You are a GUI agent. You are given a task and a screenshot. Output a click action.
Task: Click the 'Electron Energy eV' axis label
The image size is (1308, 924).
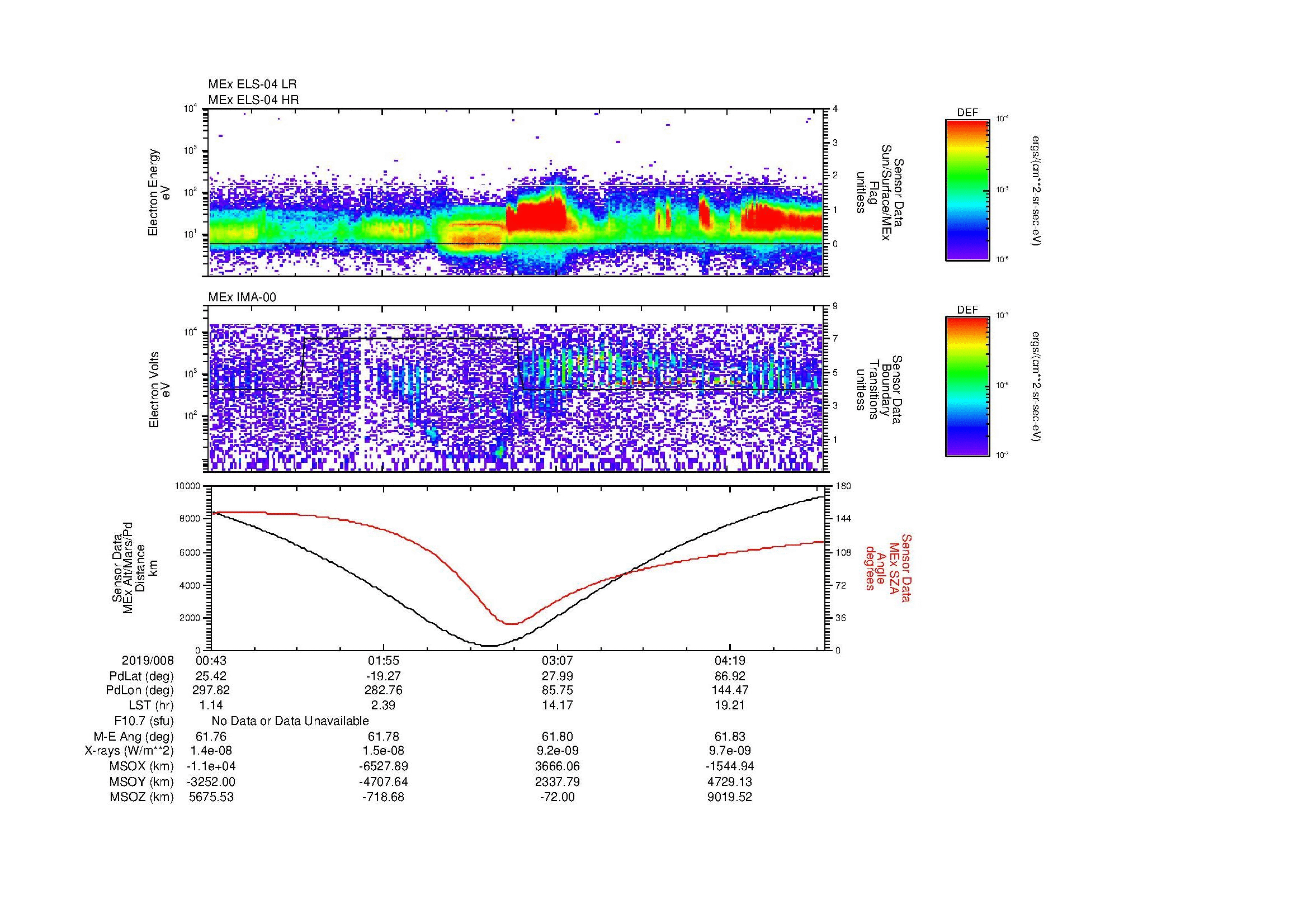(x=159, y=192)
